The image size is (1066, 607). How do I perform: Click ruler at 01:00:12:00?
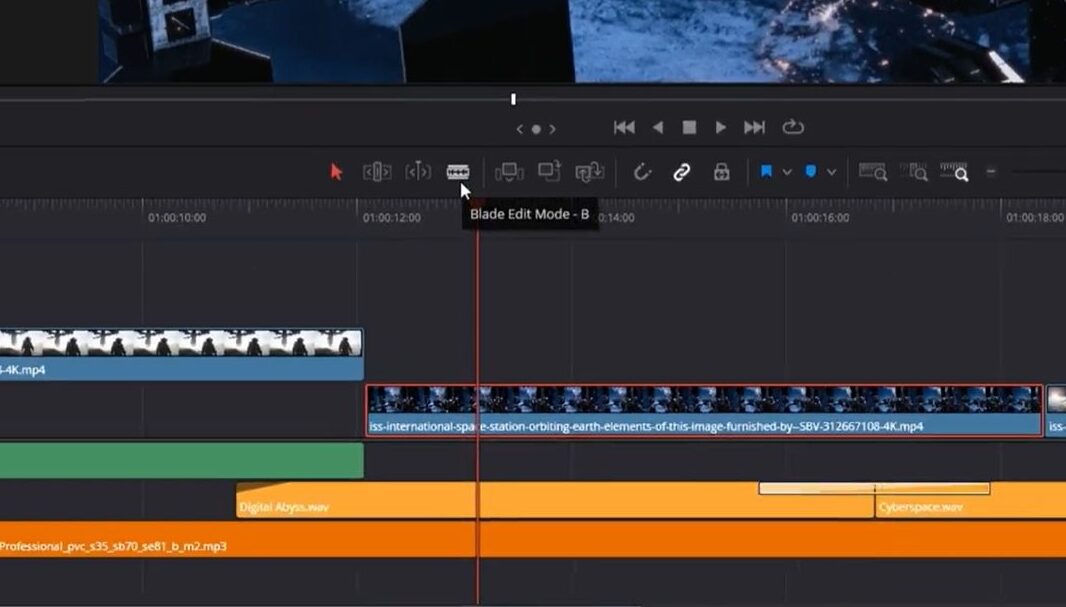pyautogui.click(x=392, y=218)
